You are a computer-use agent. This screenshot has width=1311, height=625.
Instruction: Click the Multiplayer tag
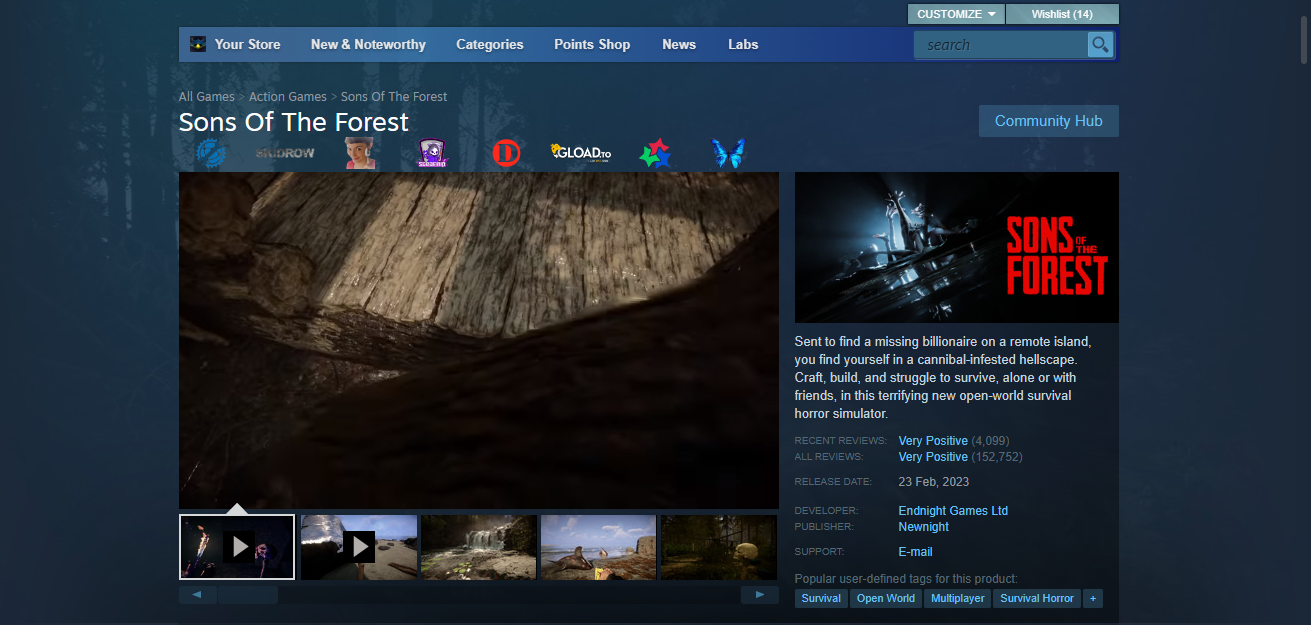pyautogui.click(x=959, y=598)
